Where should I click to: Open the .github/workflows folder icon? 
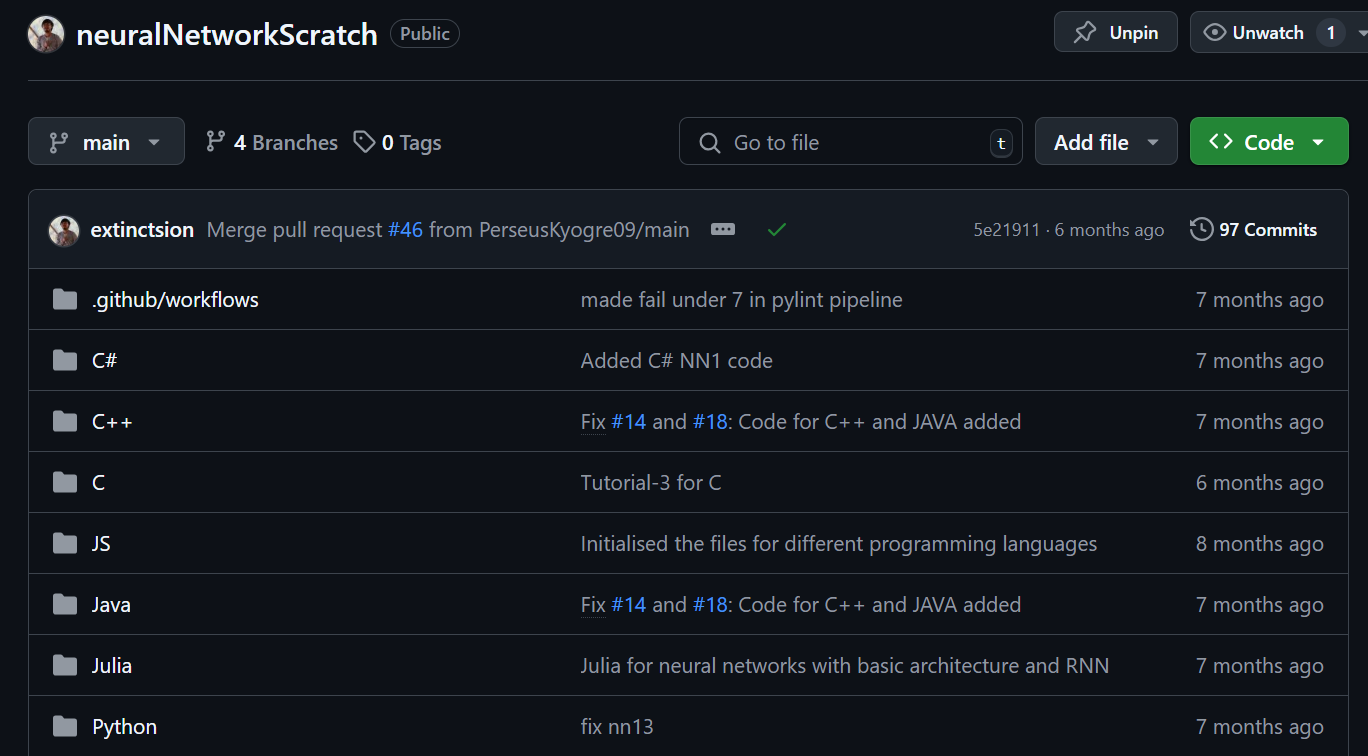(x=64, y=299)
